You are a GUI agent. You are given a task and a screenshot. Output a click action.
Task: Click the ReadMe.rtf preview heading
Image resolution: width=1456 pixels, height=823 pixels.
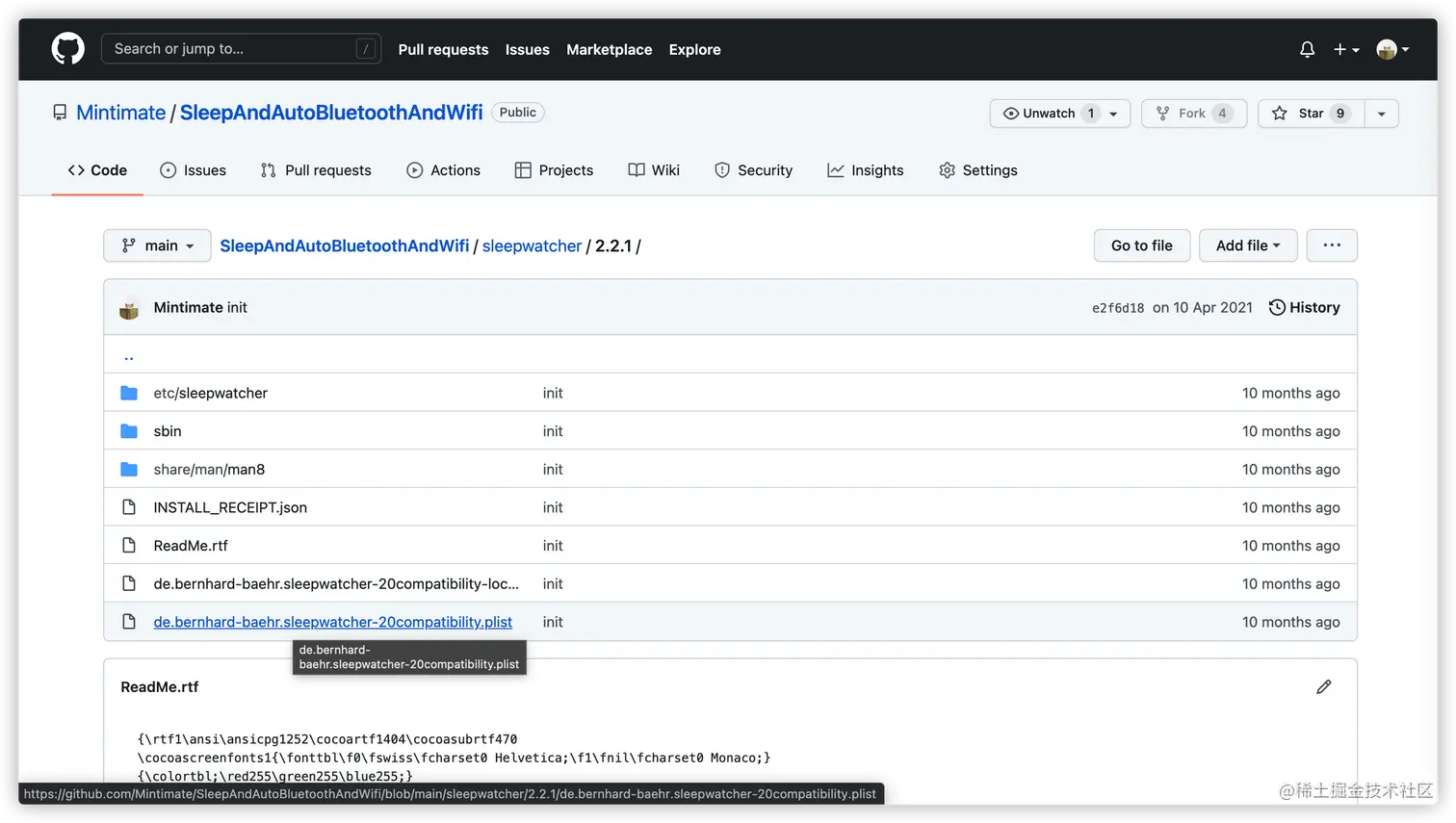click(x=160, y=686)
